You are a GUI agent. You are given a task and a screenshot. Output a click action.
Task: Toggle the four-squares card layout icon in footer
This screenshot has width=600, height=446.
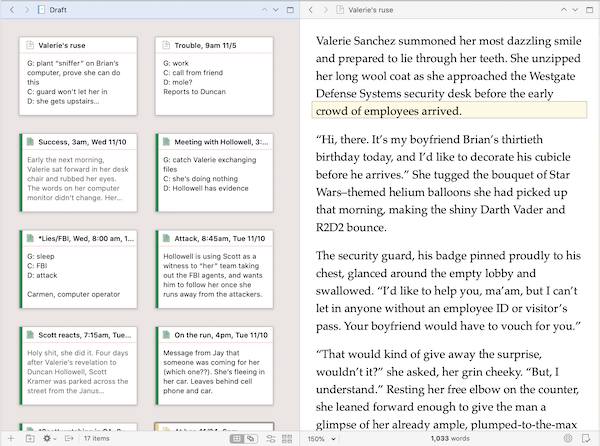tap(287, 439)
